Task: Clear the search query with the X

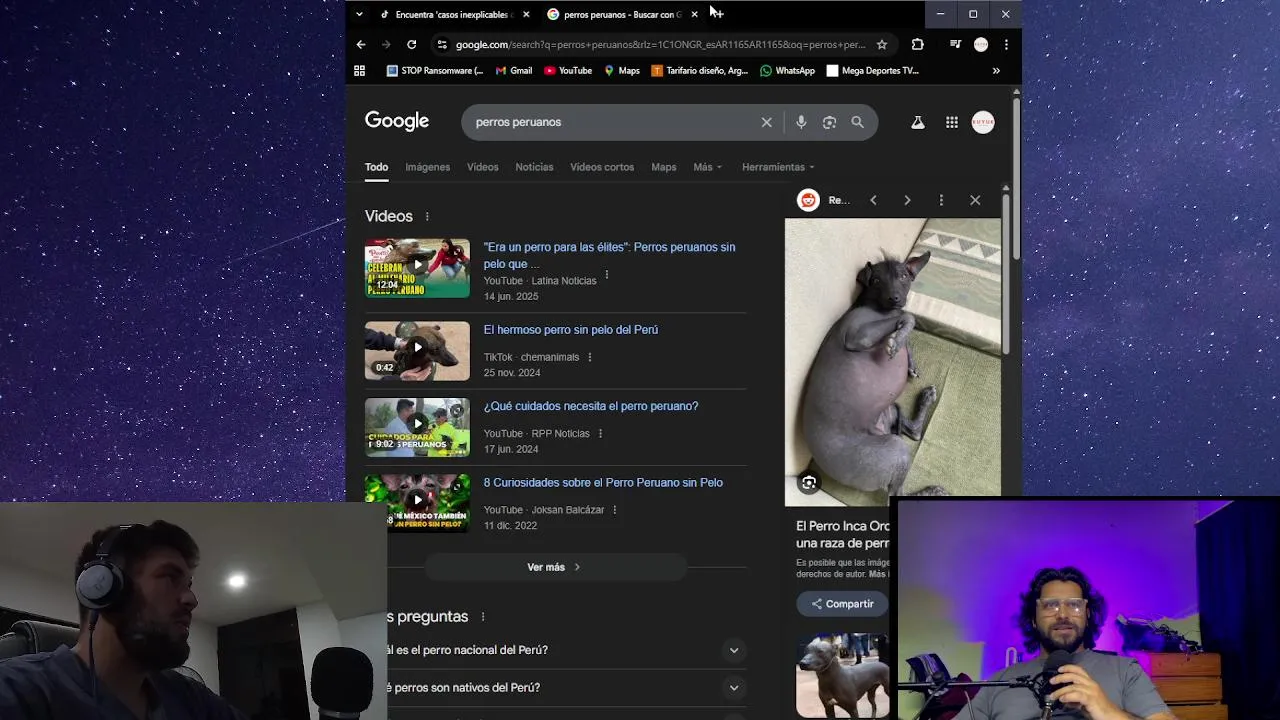Action: [767, 122]
